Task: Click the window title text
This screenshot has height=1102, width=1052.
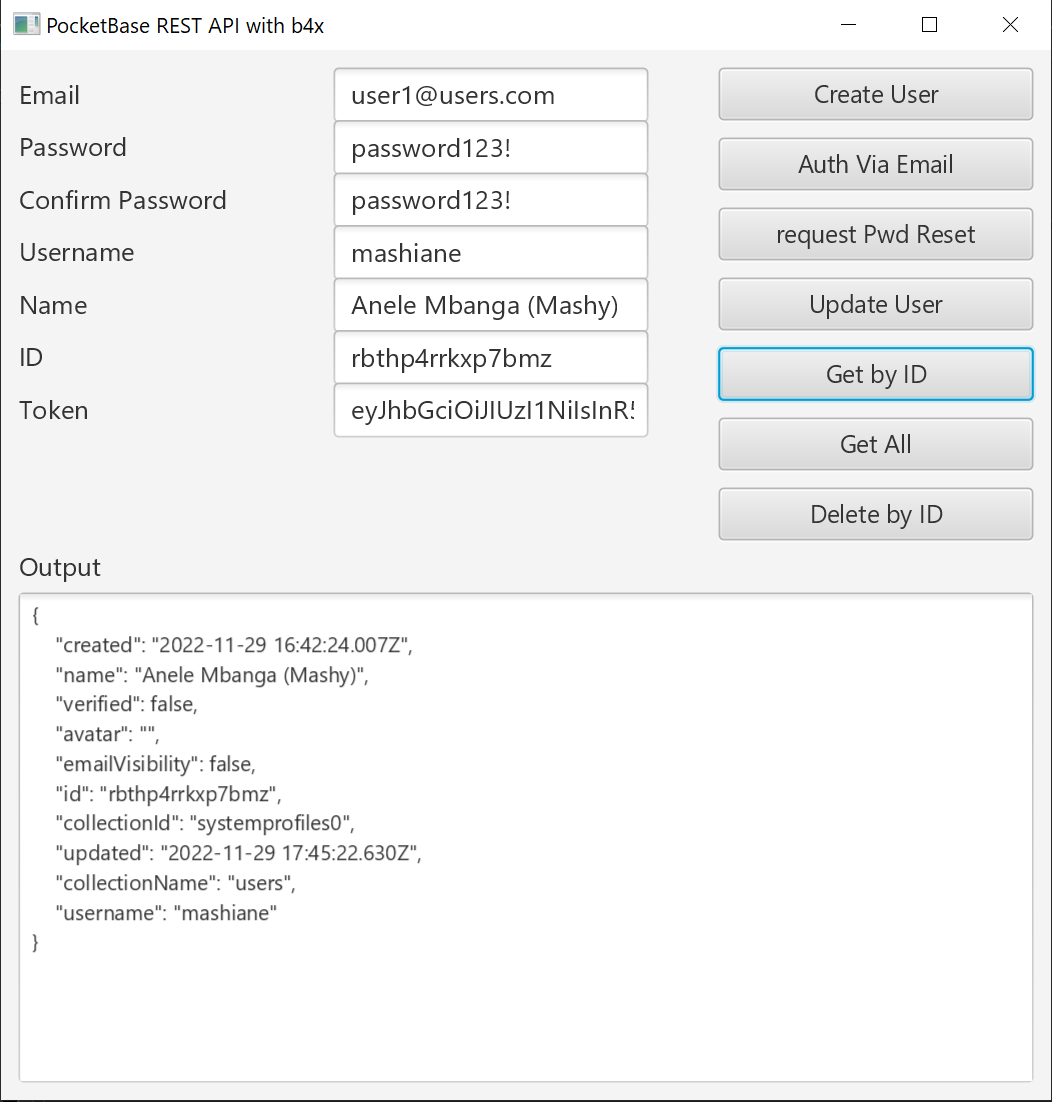Action: click(x=186, y=26)
